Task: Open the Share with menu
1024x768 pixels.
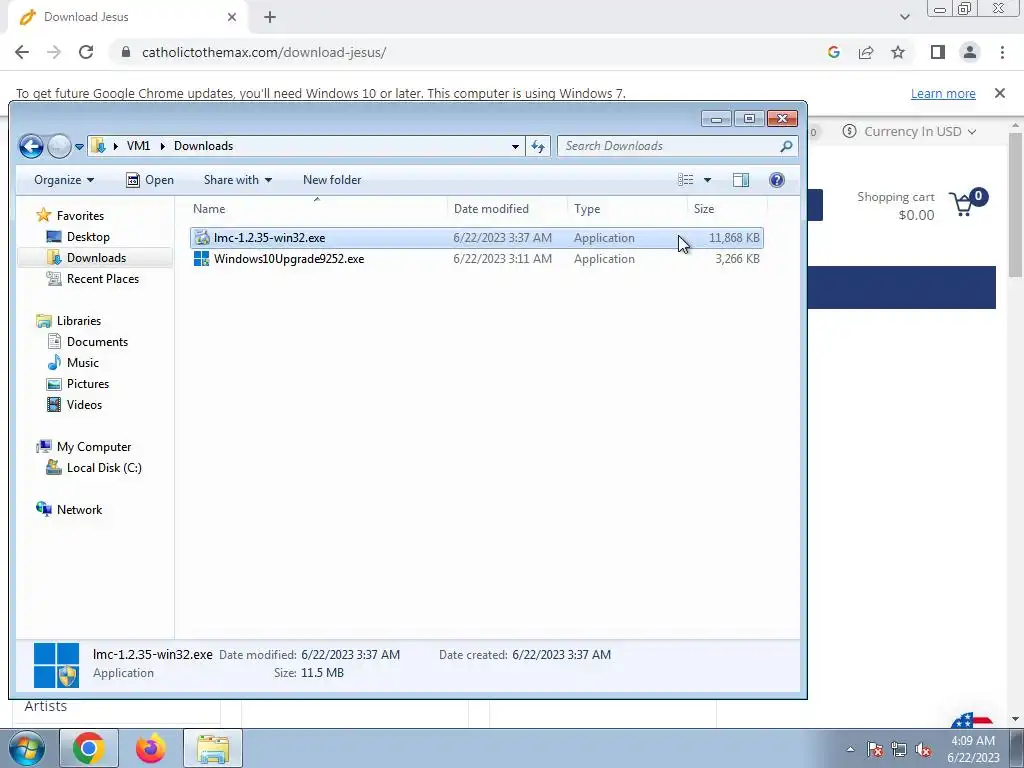Action: tap(238, 180)
